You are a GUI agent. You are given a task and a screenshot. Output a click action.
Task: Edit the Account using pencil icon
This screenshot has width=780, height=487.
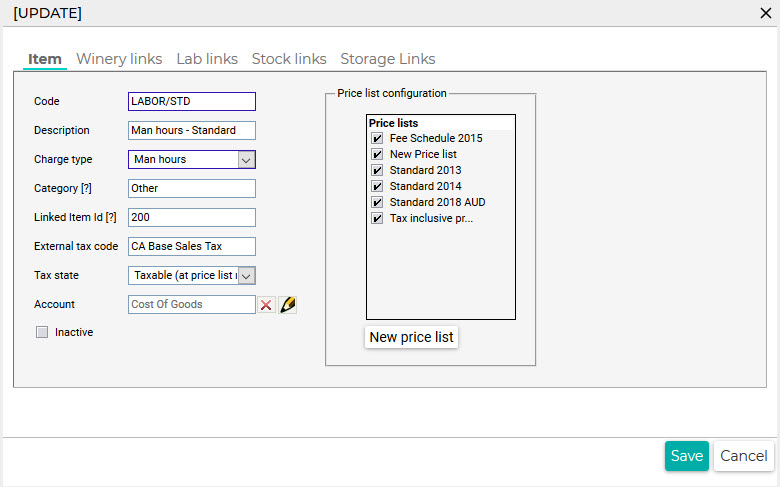[x=288, y=304]
